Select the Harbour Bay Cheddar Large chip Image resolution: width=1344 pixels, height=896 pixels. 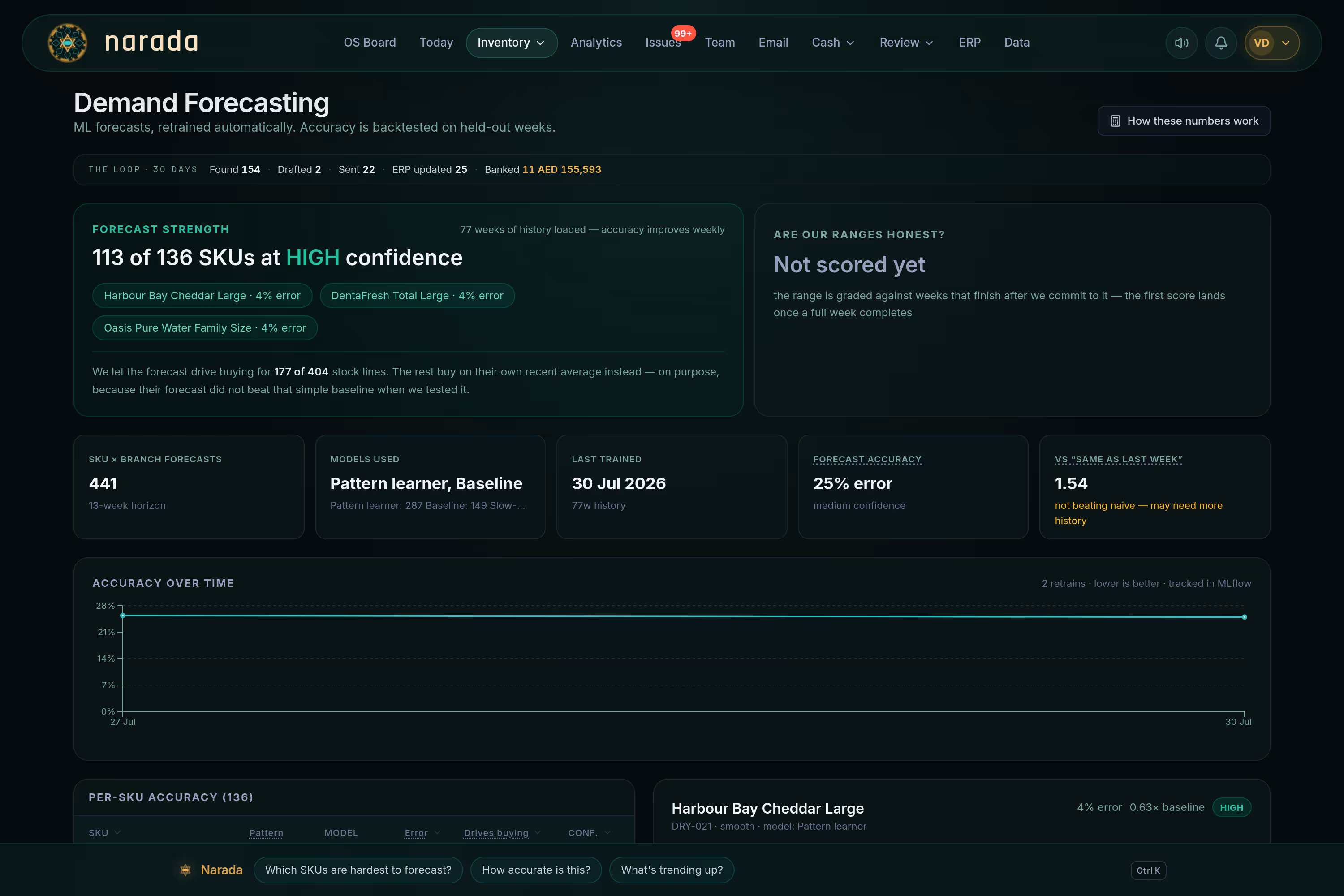coord(202,295)
